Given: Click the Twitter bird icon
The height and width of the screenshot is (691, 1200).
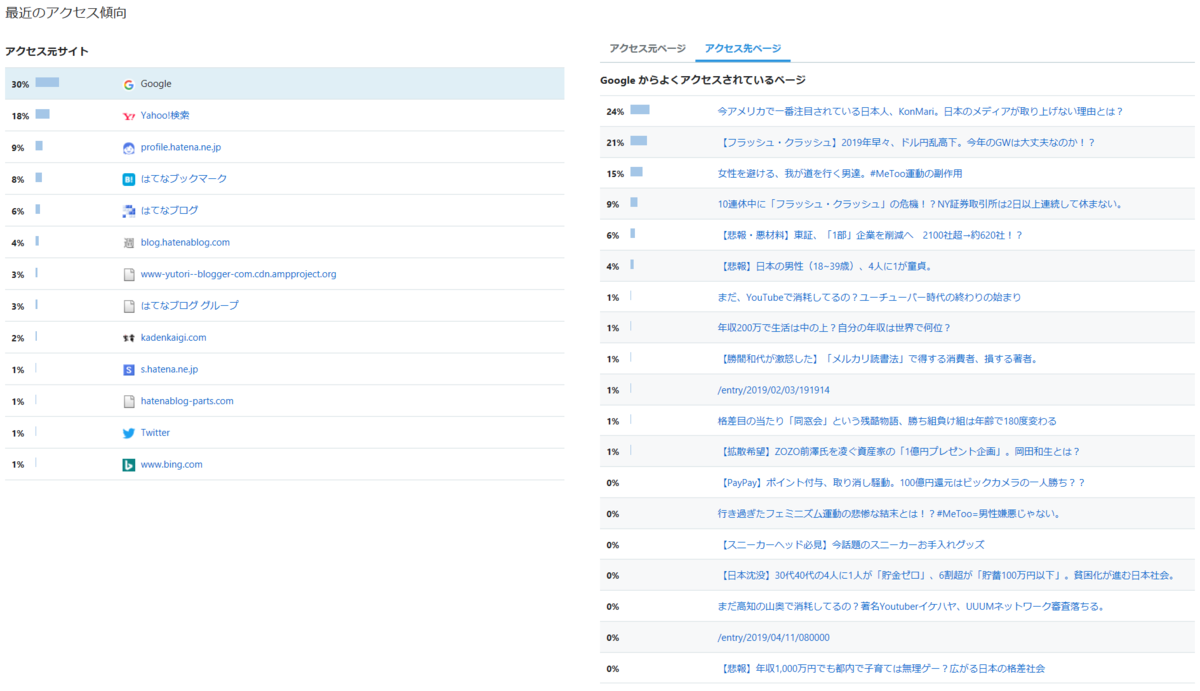Looking at the screenshot, I should pos(128,433).
